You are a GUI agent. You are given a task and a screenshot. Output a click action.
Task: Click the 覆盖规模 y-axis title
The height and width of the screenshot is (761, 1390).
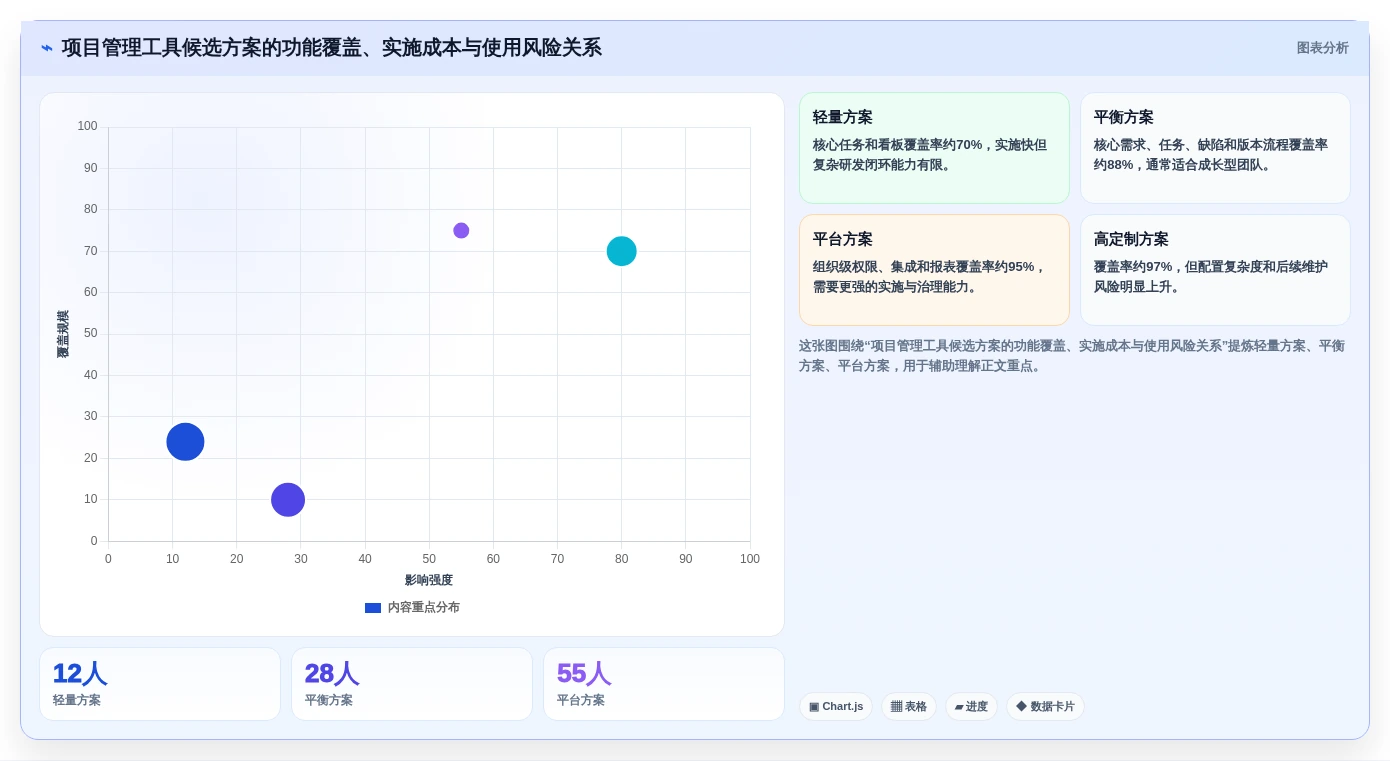[x=63, y=334]
